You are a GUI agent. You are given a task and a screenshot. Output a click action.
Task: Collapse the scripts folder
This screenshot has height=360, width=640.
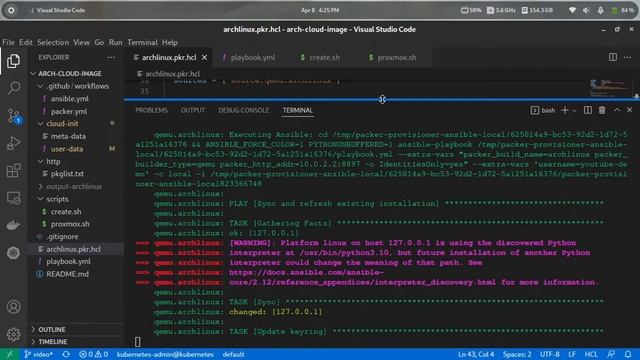coord(57,199)
